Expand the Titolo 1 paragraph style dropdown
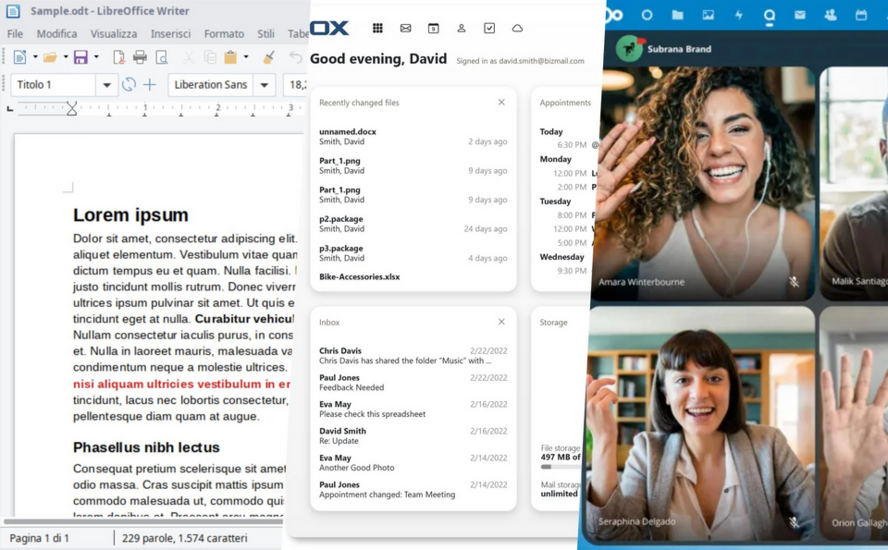 point(106,86)
